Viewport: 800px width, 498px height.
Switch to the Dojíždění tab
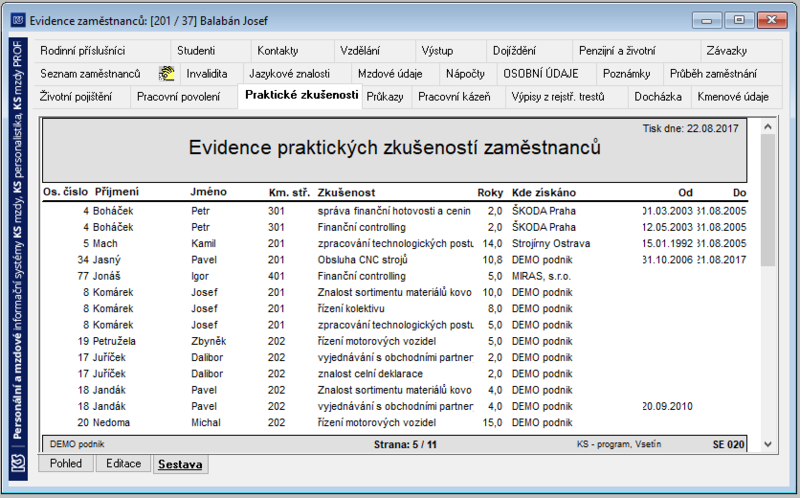click(x=530, y=51)
